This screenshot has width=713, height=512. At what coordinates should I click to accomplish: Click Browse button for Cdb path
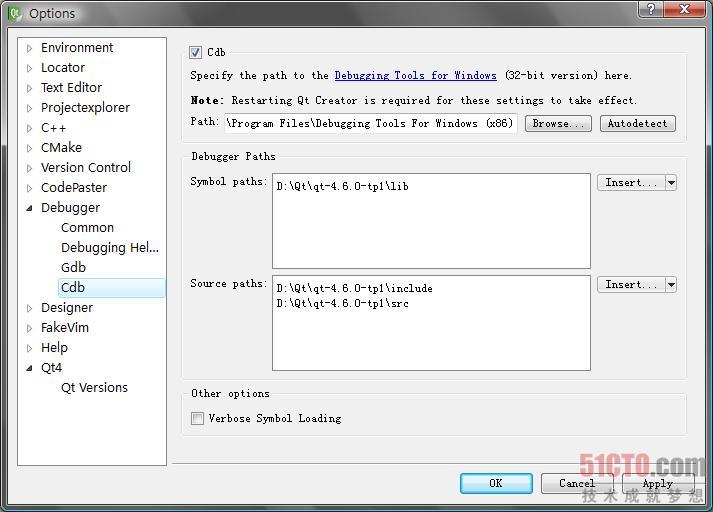point(558,124)
